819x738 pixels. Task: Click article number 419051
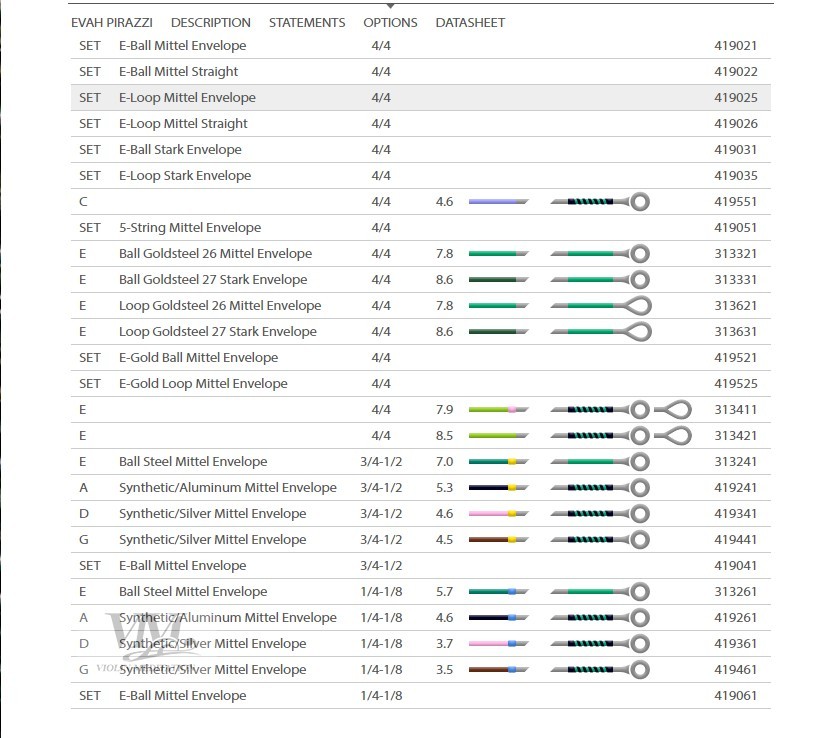click(x=735, y=228)
